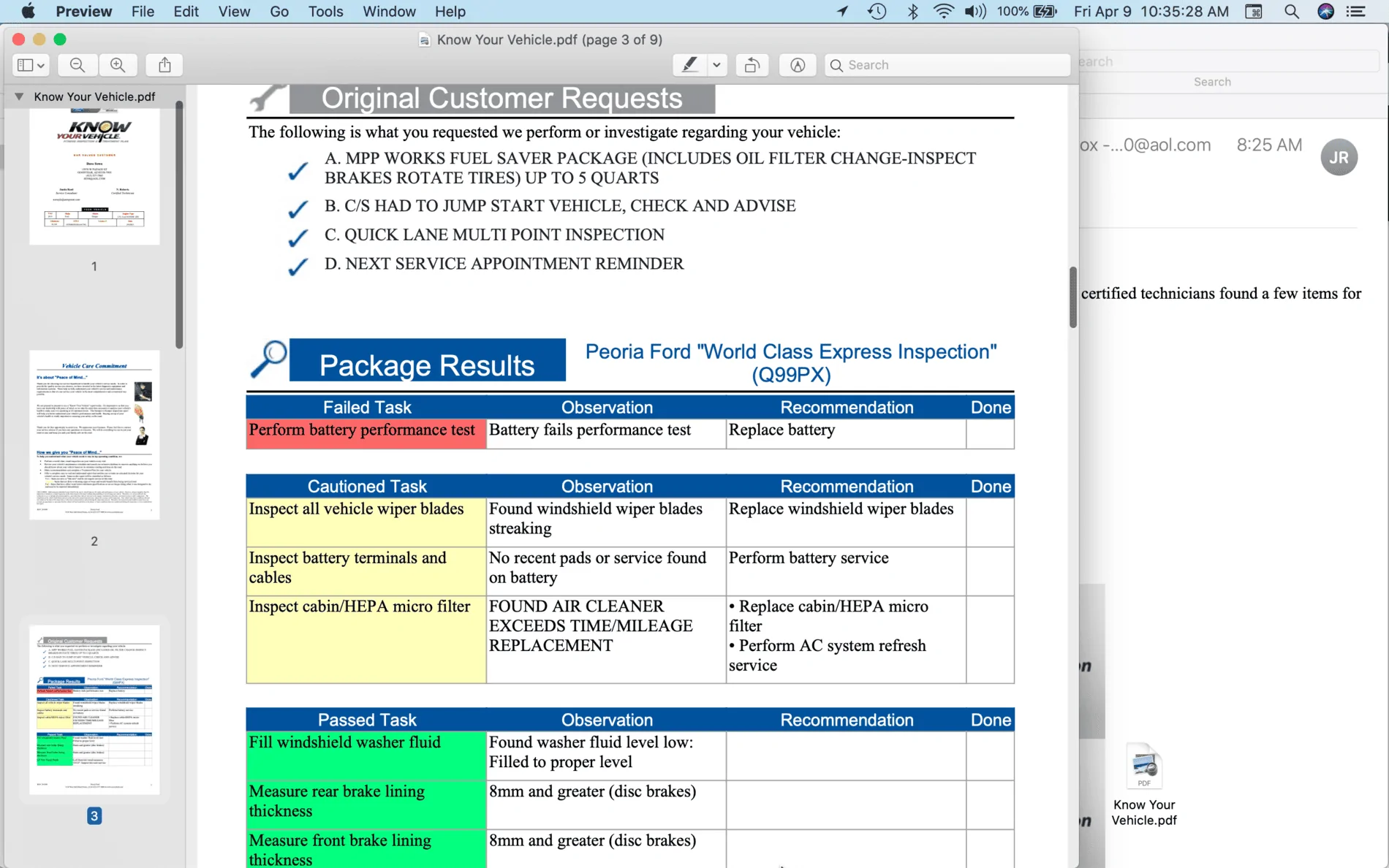Click the zoom in magnifier icon
The width and height of the screenshot is (1389, 868).
point(118,65)
